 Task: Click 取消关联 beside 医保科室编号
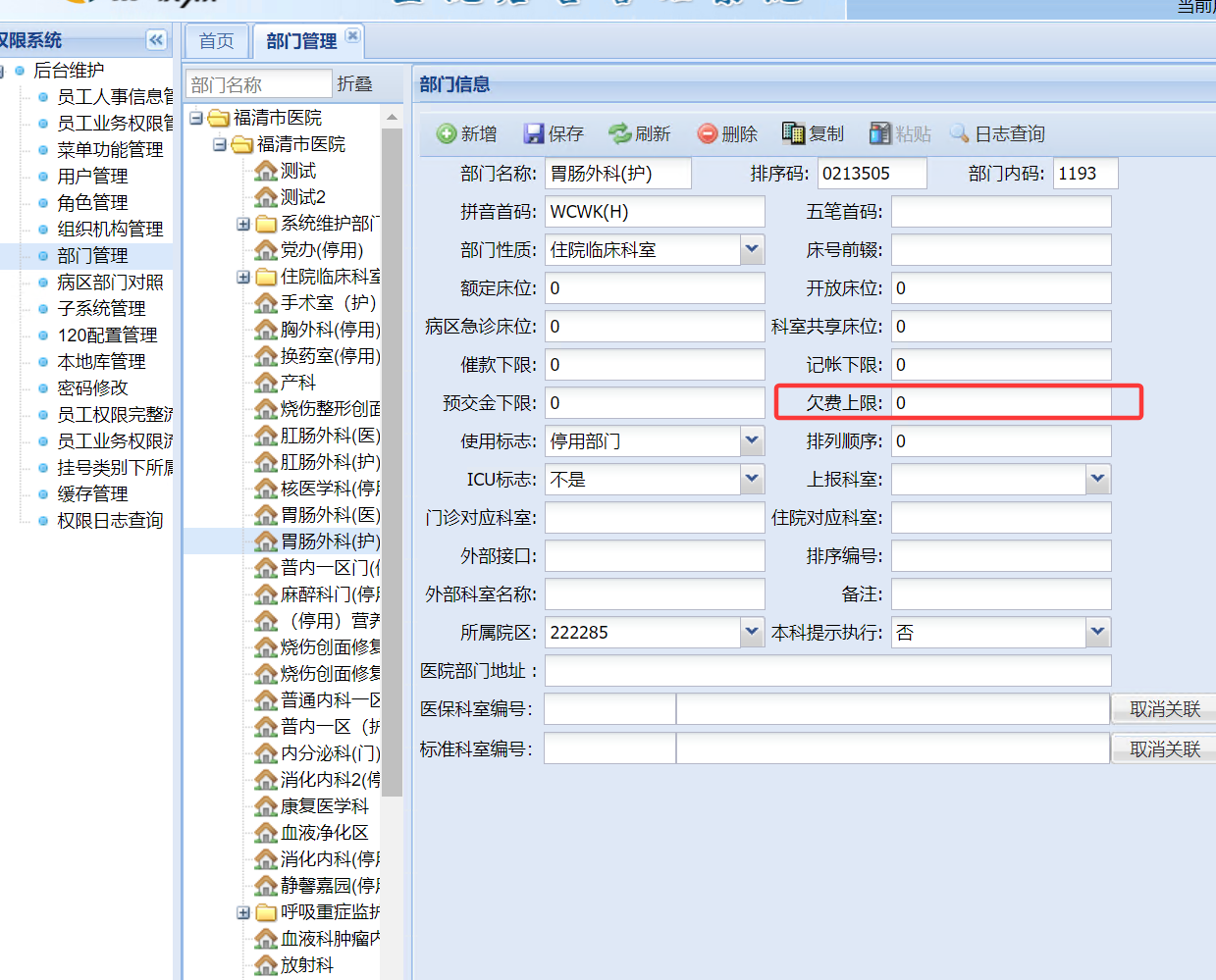[x=1165, y=708]
